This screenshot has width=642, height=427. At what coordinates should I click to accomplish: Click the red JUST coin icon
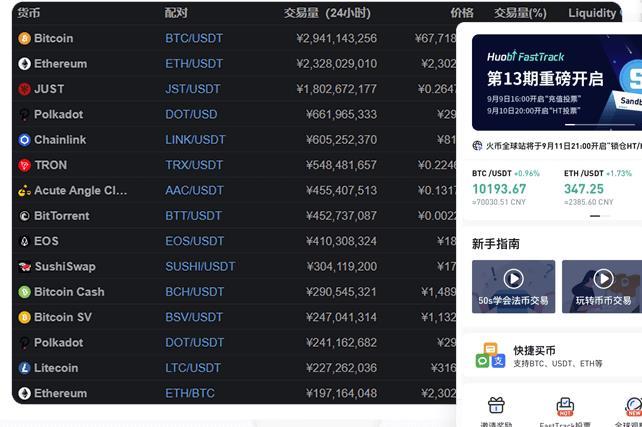[x=25, y=89]
